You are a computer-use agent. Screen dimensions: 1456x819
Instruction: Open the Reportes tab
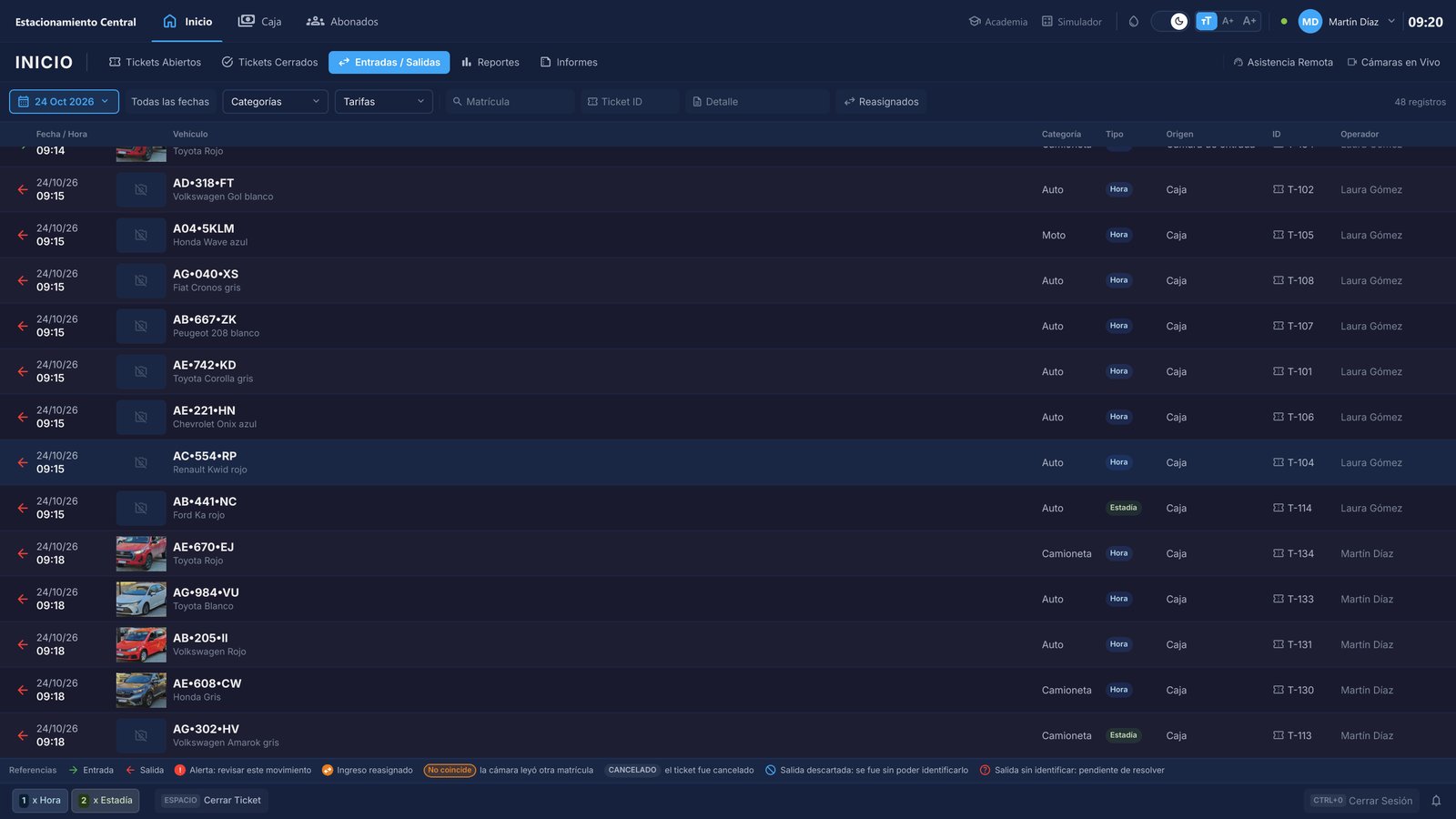pos(490,62)
